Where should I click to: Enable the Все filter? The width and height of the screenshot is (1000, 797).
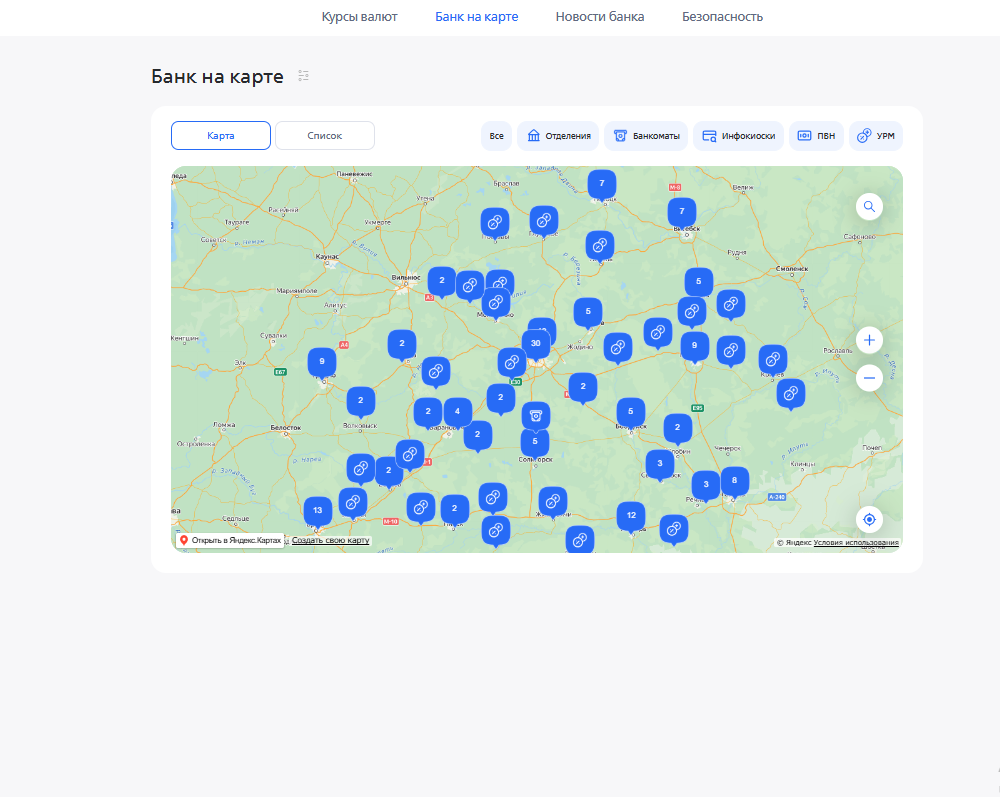pyautogui.click(x=496, y=136)
